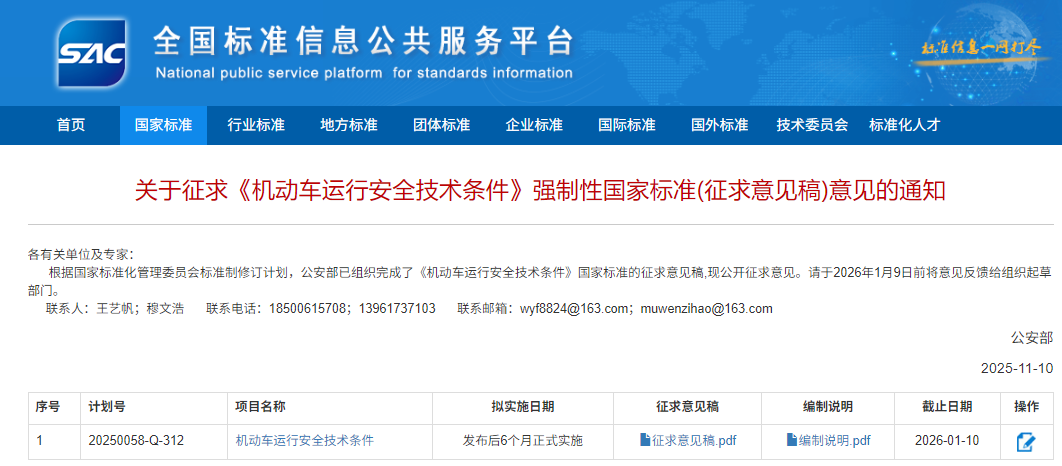Open the 首页 navigation tab
The image size is (1062, 466).
(x=71, y=125)
